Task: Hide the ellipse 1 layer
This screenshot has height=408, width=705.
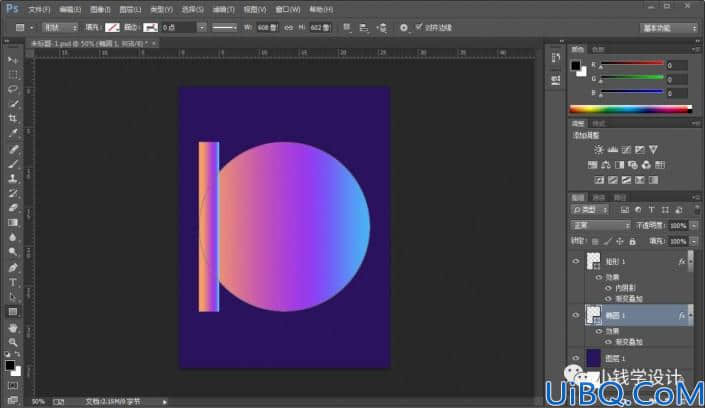Action: (576, 315)
